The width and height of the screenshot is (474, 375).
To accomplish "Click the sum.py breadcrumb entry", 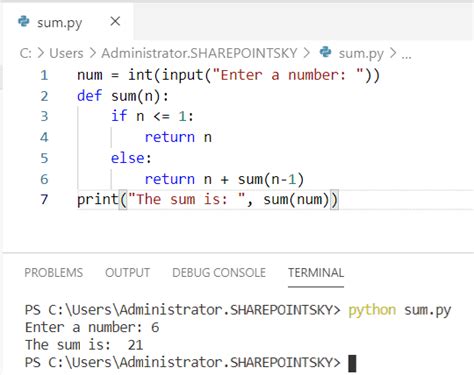I will click(361, 54).
